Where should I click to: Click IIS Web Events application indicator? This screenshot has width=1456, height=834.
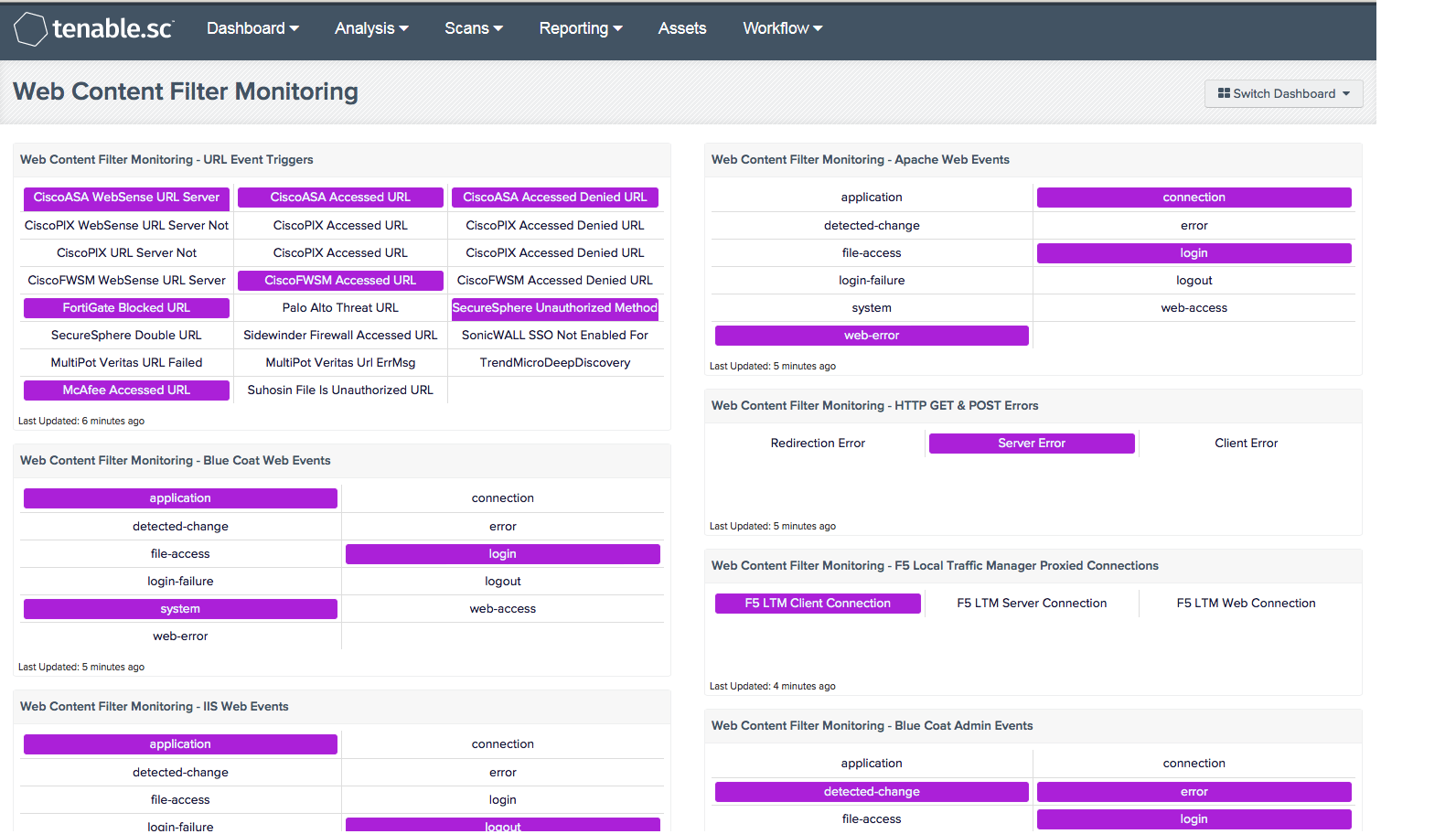pyautogui.click(x=180, y=744)
